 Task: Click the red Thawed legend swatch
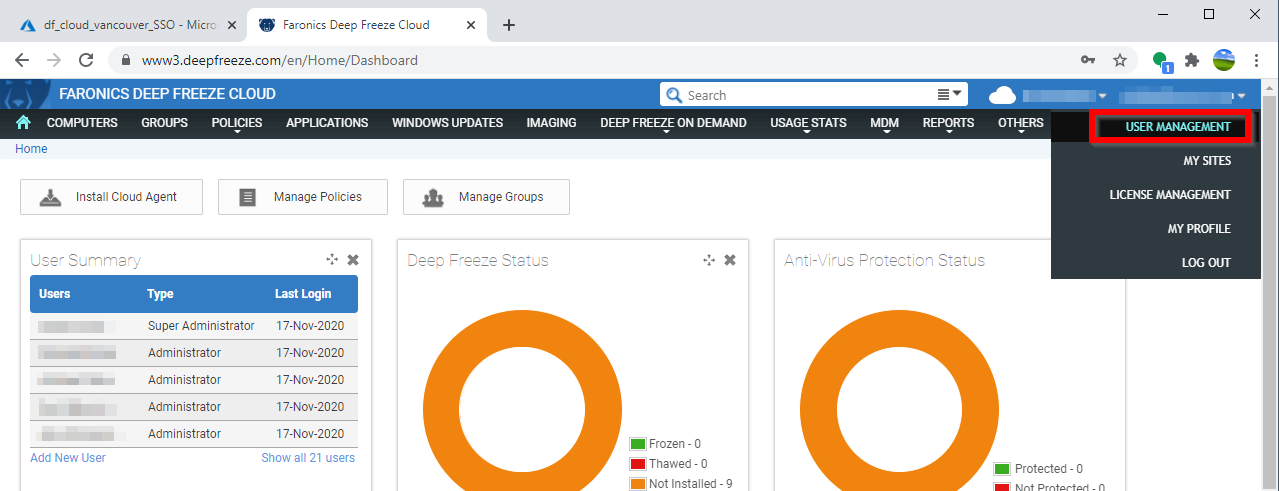click(637, 464)
